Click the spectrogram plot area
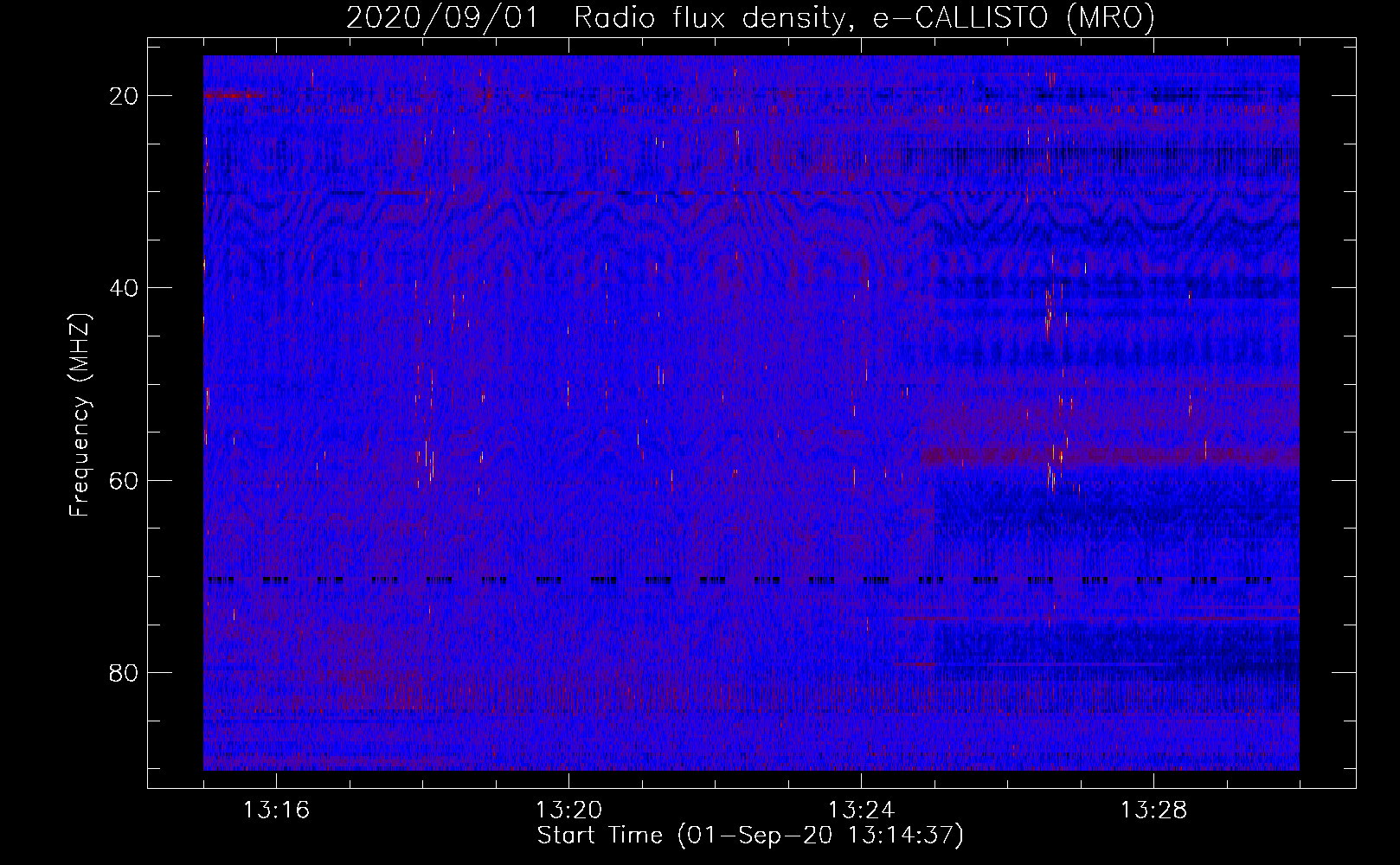Image resolution: width=1400 pixels, height=865 pixels. coord(751,413)
